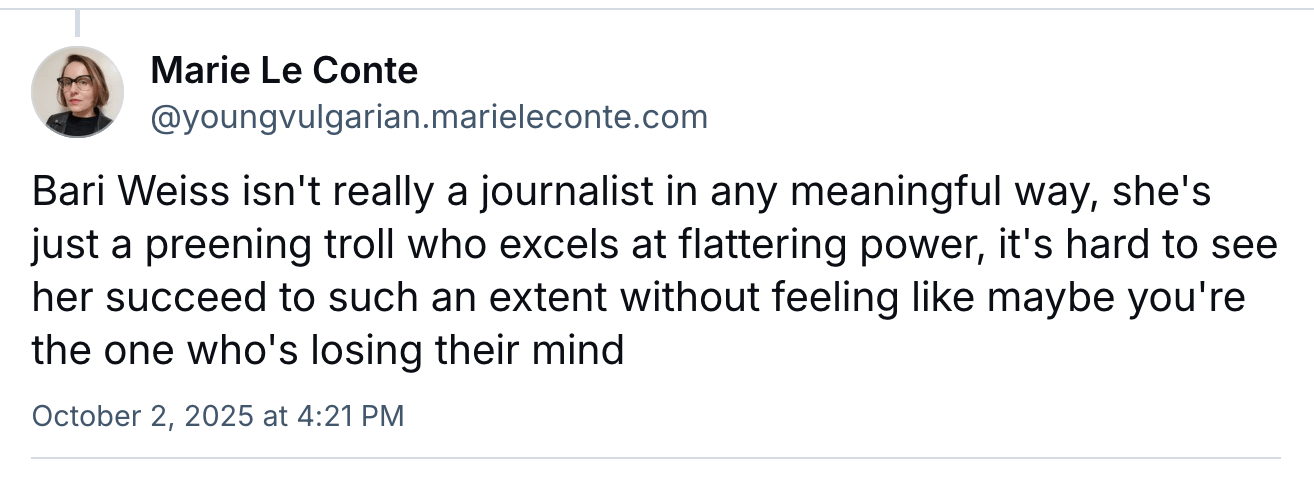Click the display name Marie Le Conte

pyautogui.click(x=284, y=71)
